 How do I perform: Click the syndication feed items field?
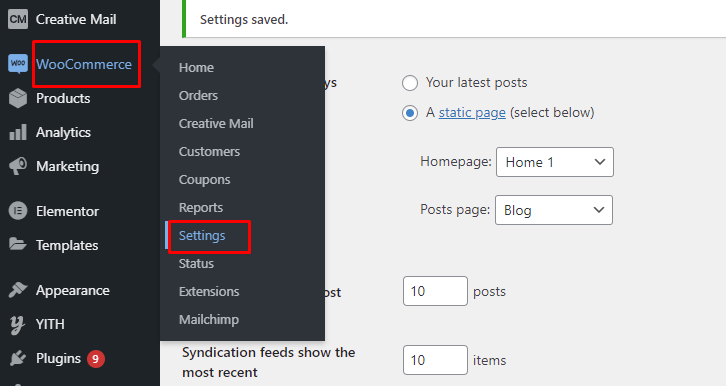pos(435,360)
